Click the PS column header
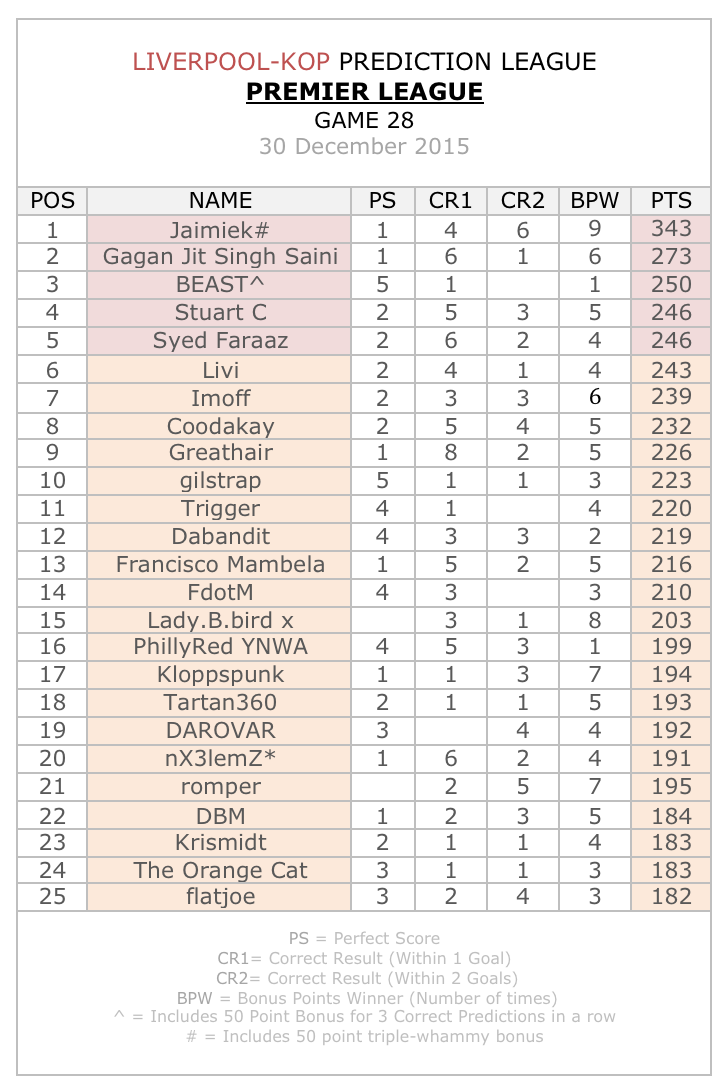This screenshot has width=726, height=1092. (x=382, y=200)
